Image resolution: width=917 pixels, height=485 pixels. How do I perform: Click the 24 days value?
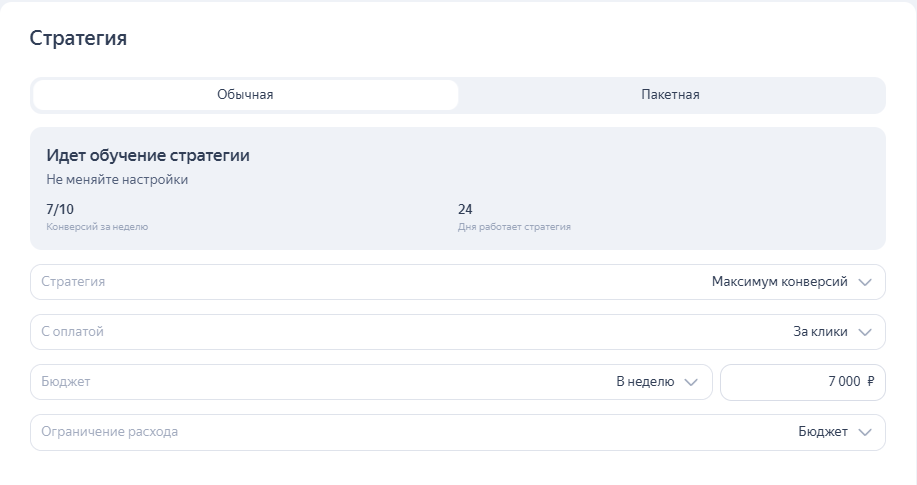(465, 209)
